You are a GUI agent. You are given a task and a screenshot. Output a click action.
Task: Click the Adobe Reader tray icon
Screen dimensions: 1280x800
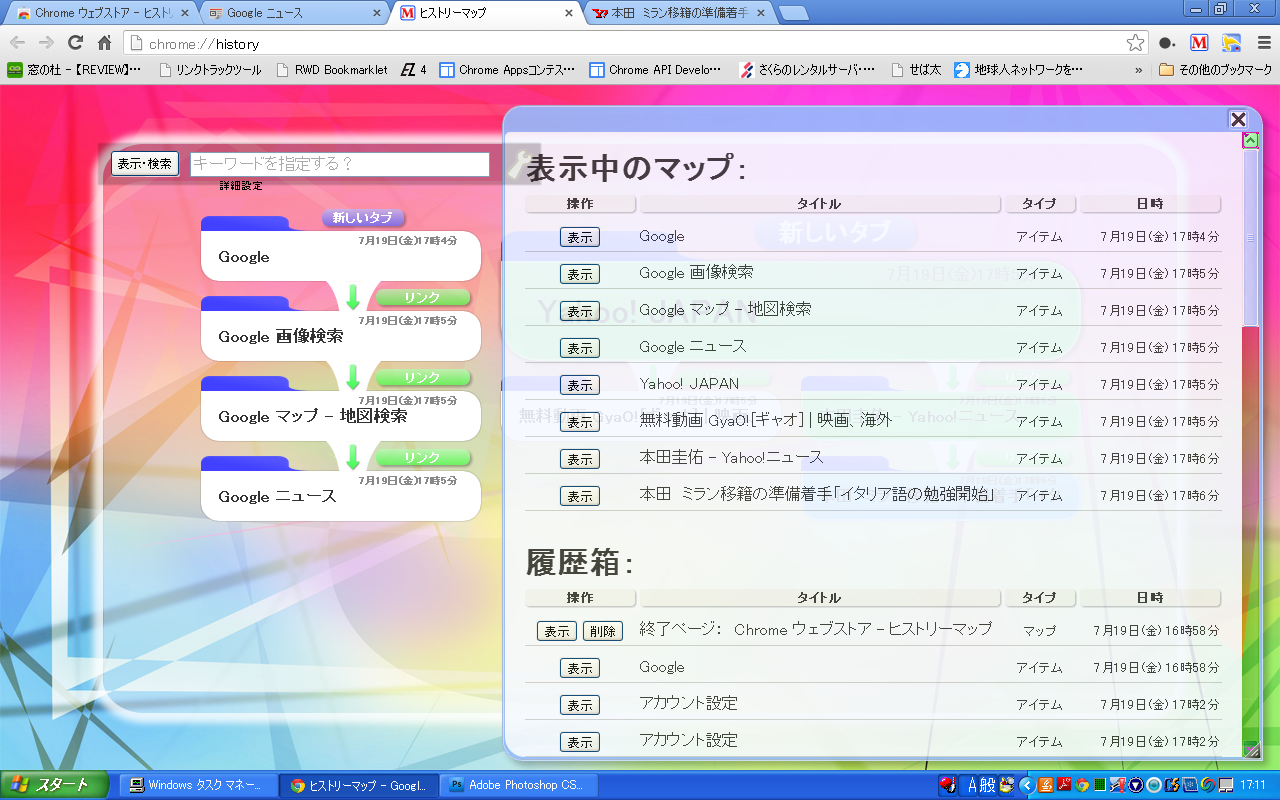(1064, 785)
